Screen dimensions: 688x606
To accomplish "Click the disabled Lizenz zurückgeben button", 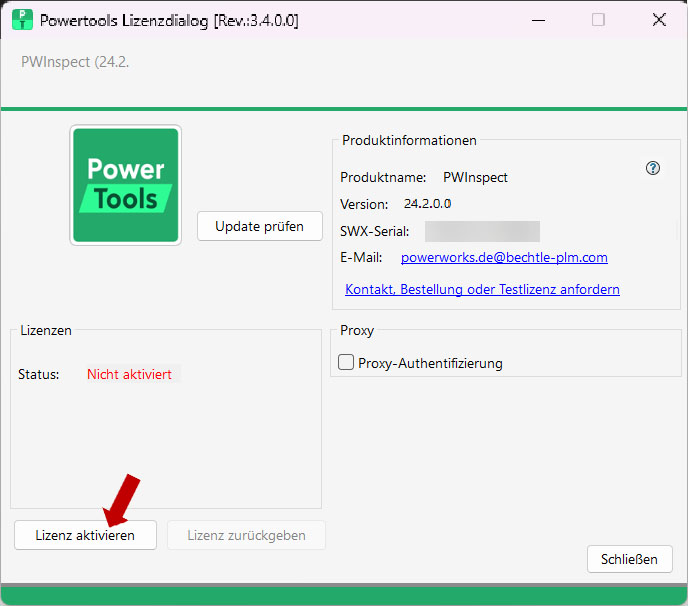I will click(x=246, y=535).
